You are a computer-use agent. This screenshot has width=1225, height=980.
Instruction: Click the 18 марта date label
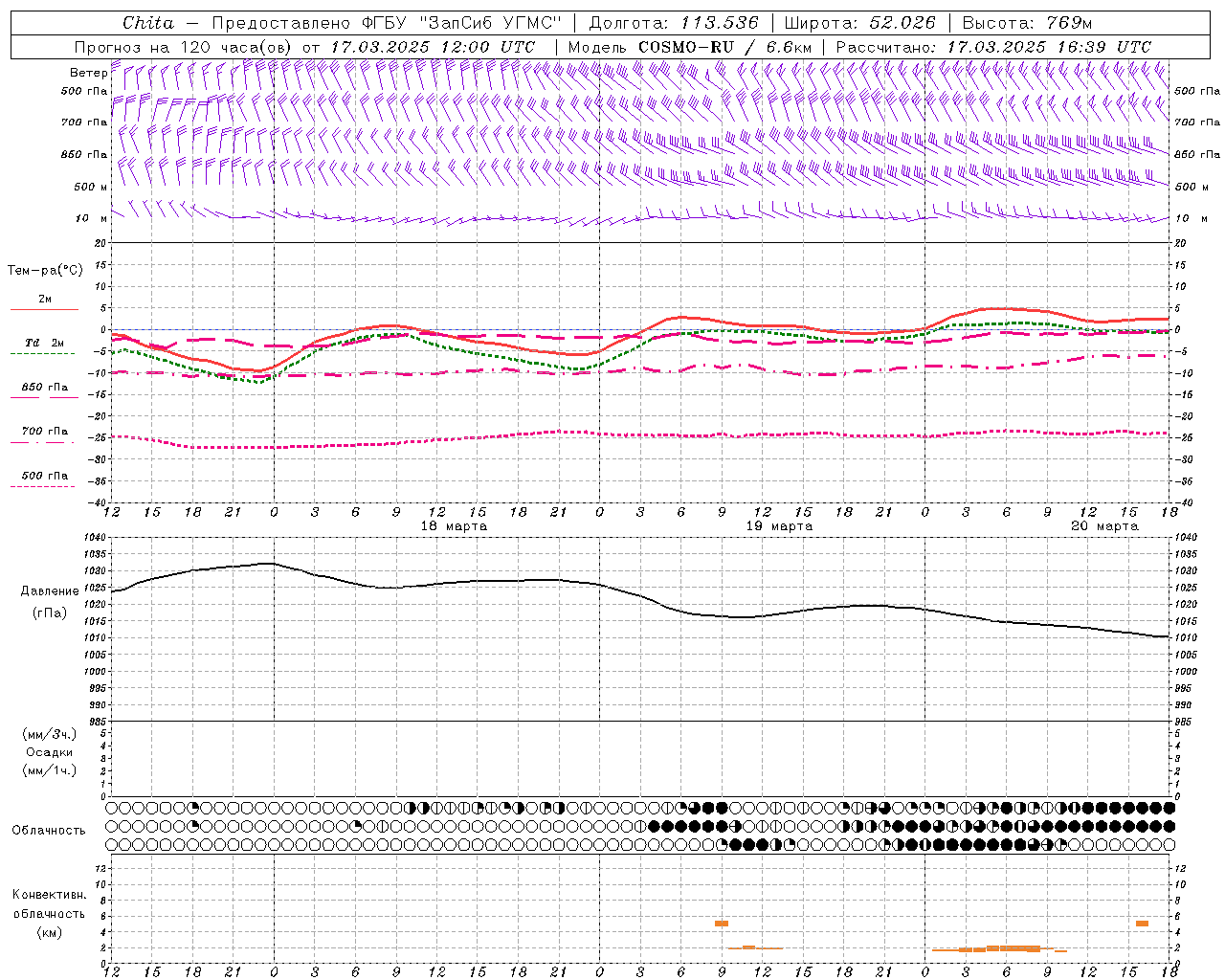click(454, 526)
